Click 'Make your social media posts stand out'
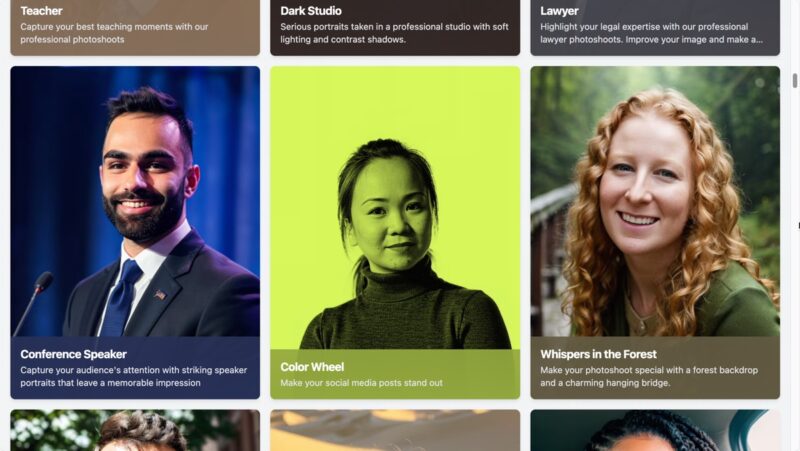This screenshot has width=800, height=451. [x=361, y=383]
